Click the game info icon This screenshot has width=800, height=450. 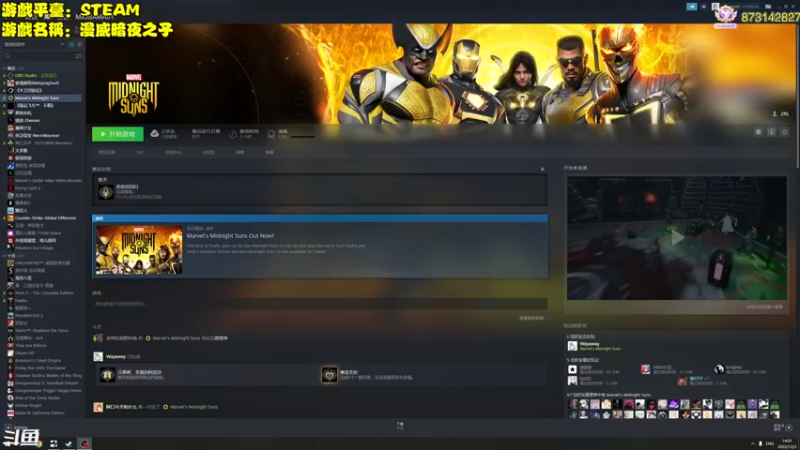[771, 132]
